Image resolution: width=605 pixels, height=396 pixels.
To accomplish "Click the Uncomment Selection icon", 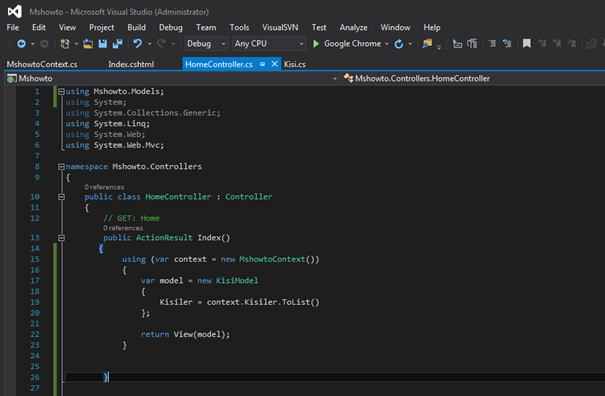I will (x=507, y=44).
